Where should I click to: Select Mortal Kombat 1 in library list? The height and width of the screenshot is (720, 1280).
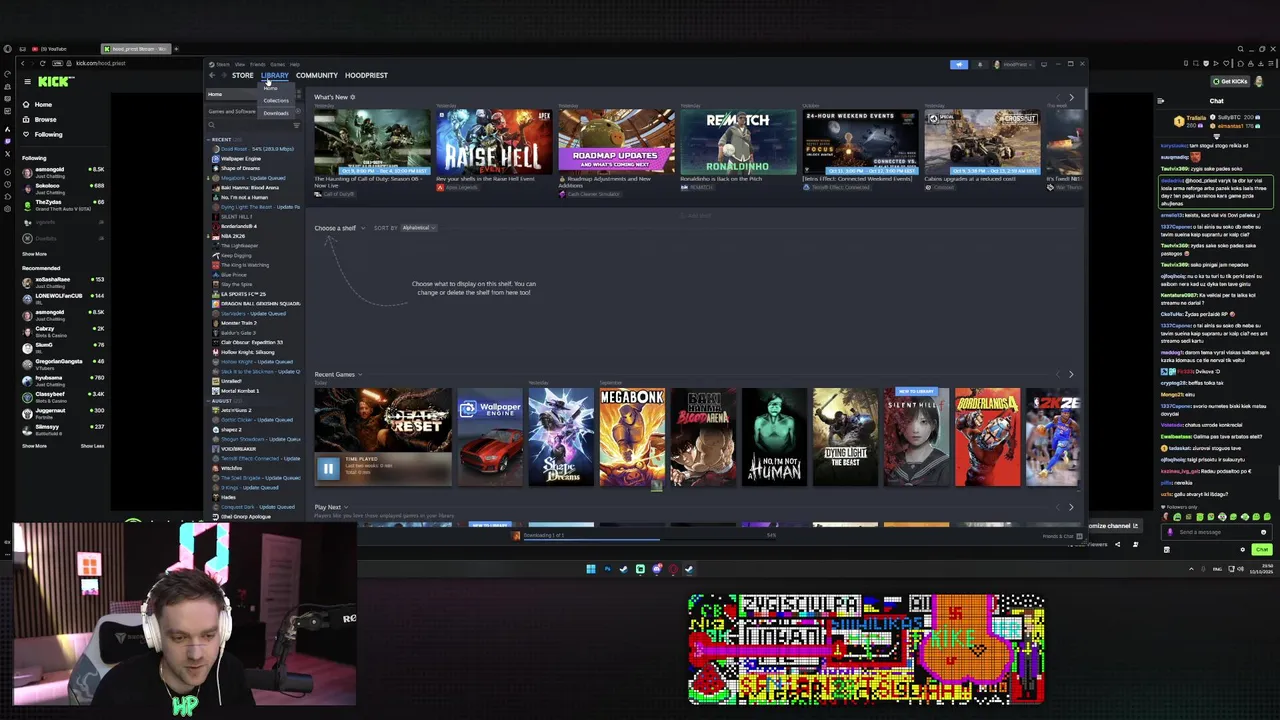point(239,391)
